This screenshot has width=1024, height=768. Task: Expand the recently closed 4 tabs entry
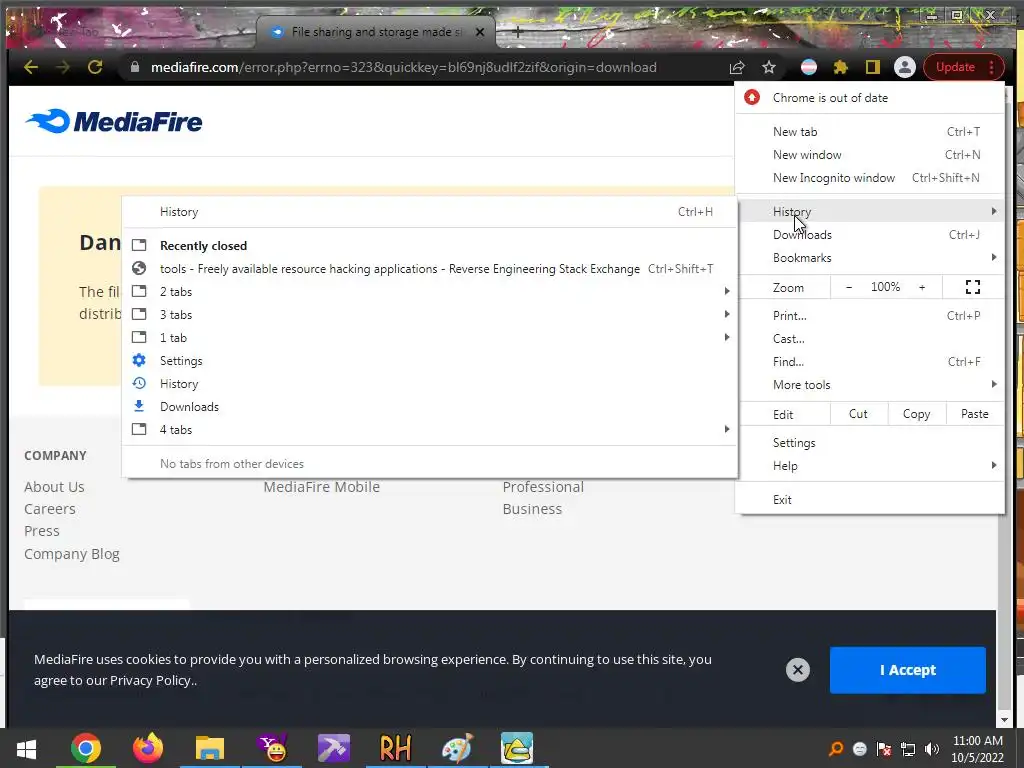tap(430, 430)
